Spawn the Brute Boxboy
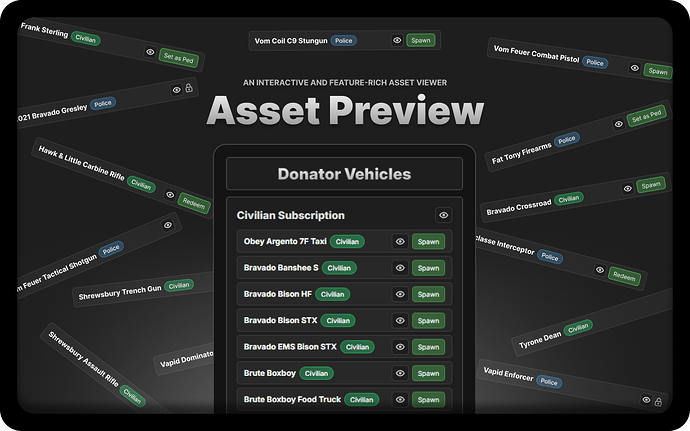 click(x=428, y=373)
